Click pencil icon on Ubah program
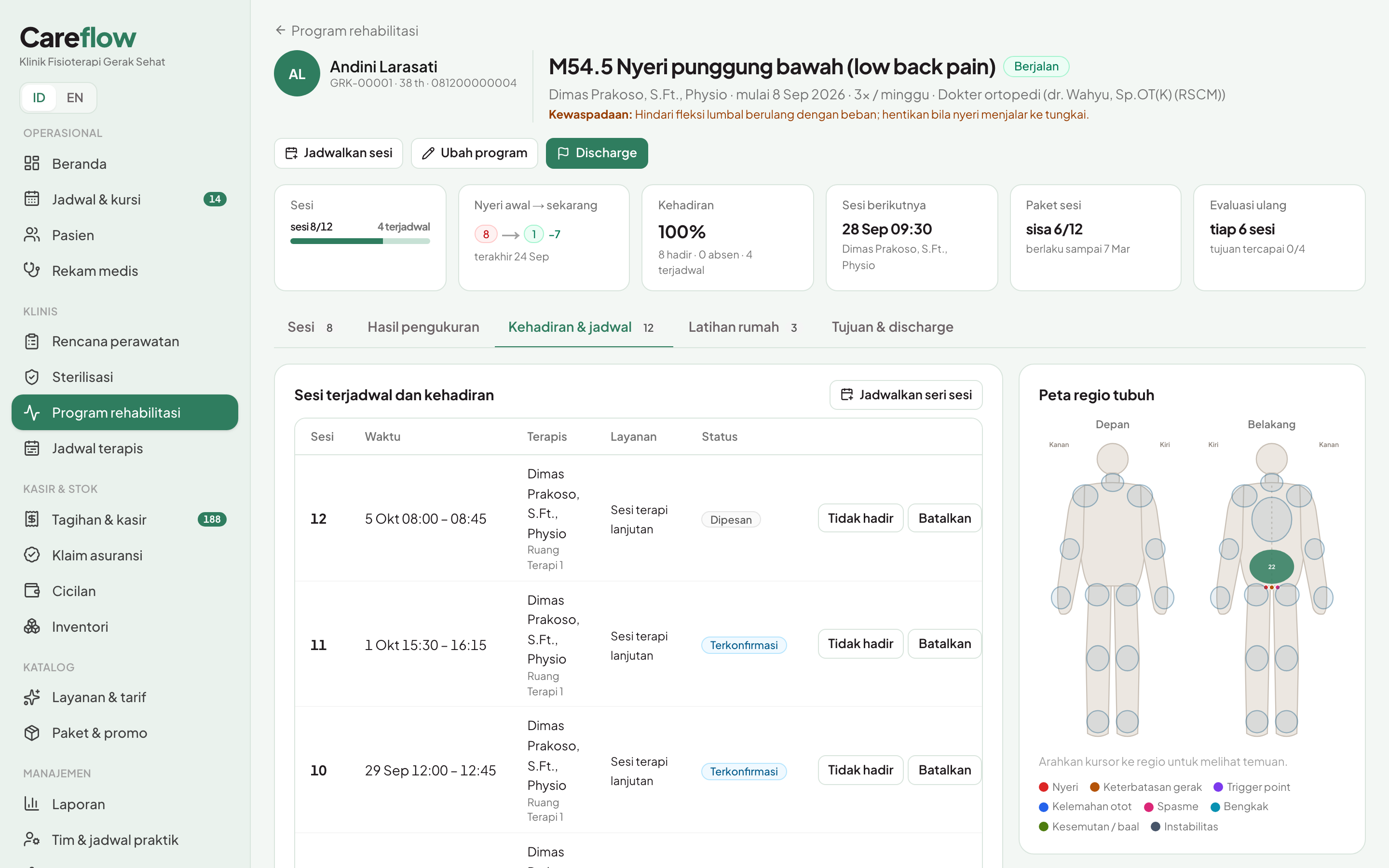Viewport: 1389px width, 868px height. pos(428,153)
